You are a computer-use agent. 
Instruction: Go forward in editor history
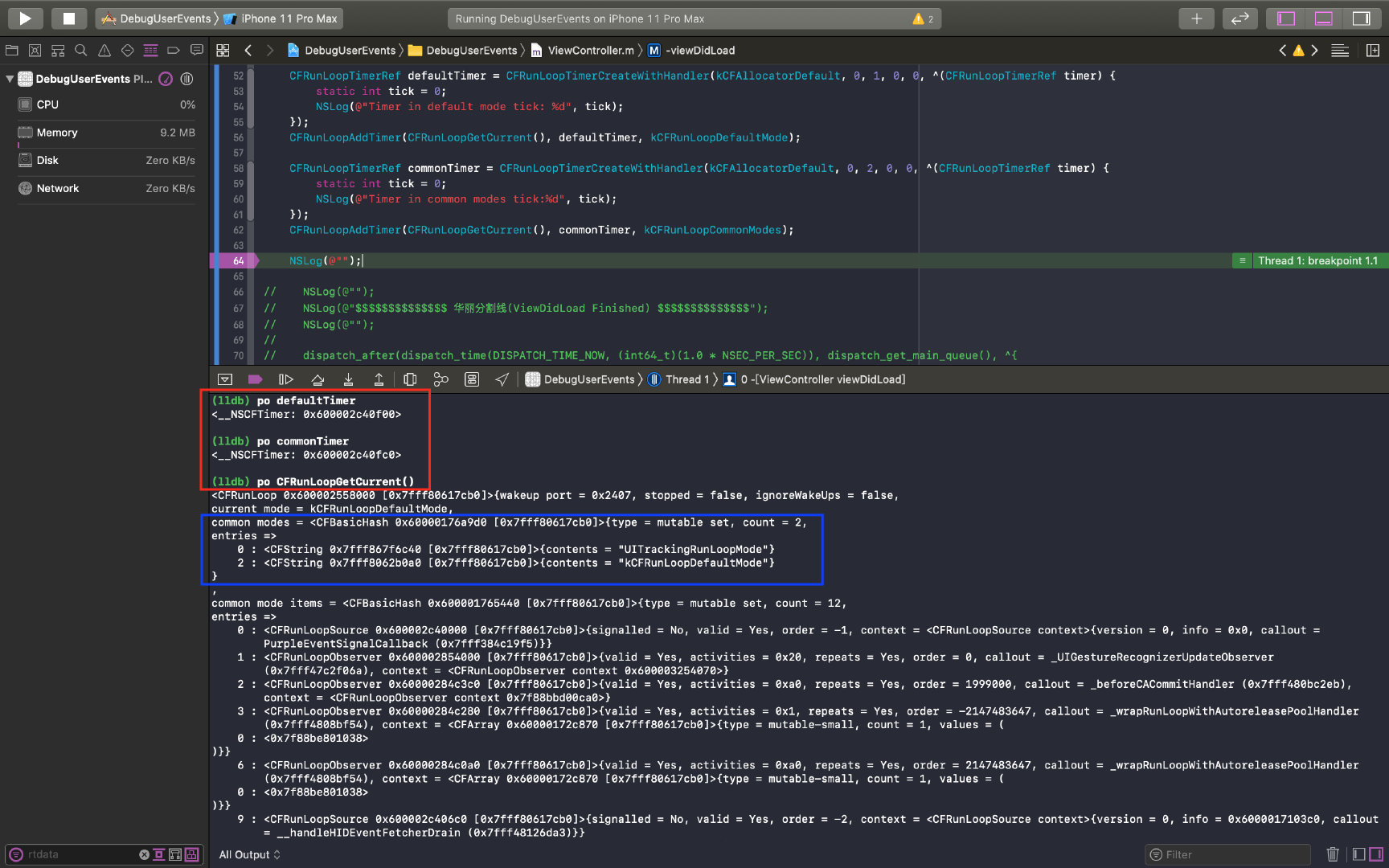[270, 50]
